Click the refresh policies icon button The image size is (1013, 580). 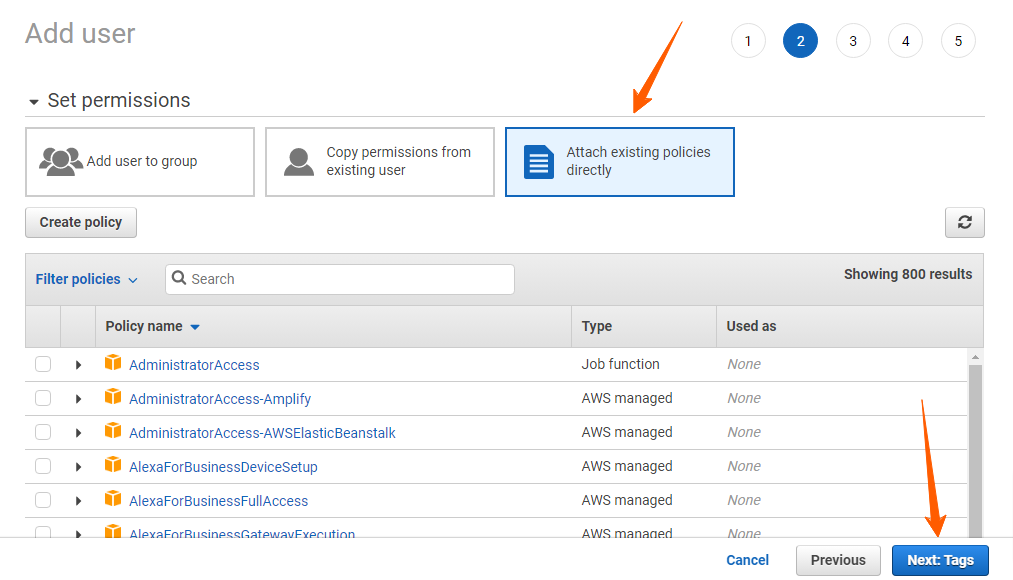pyautogui.click(x=964, y=222)
